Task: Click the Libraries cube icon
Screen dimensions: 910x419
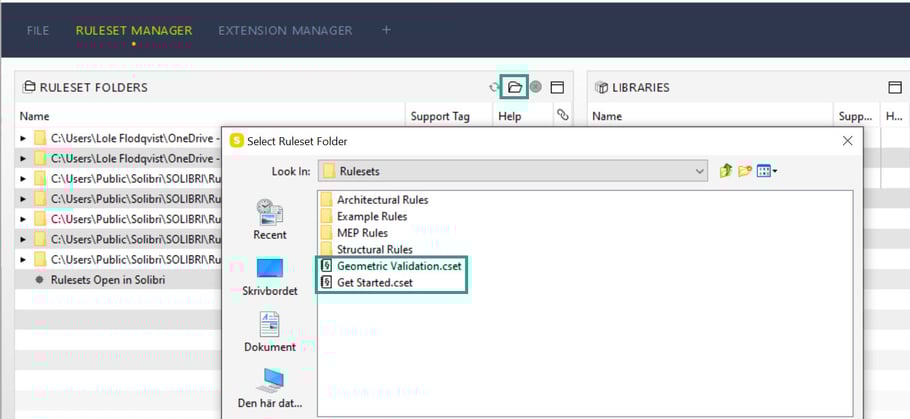Action: [x=602, y=88]
